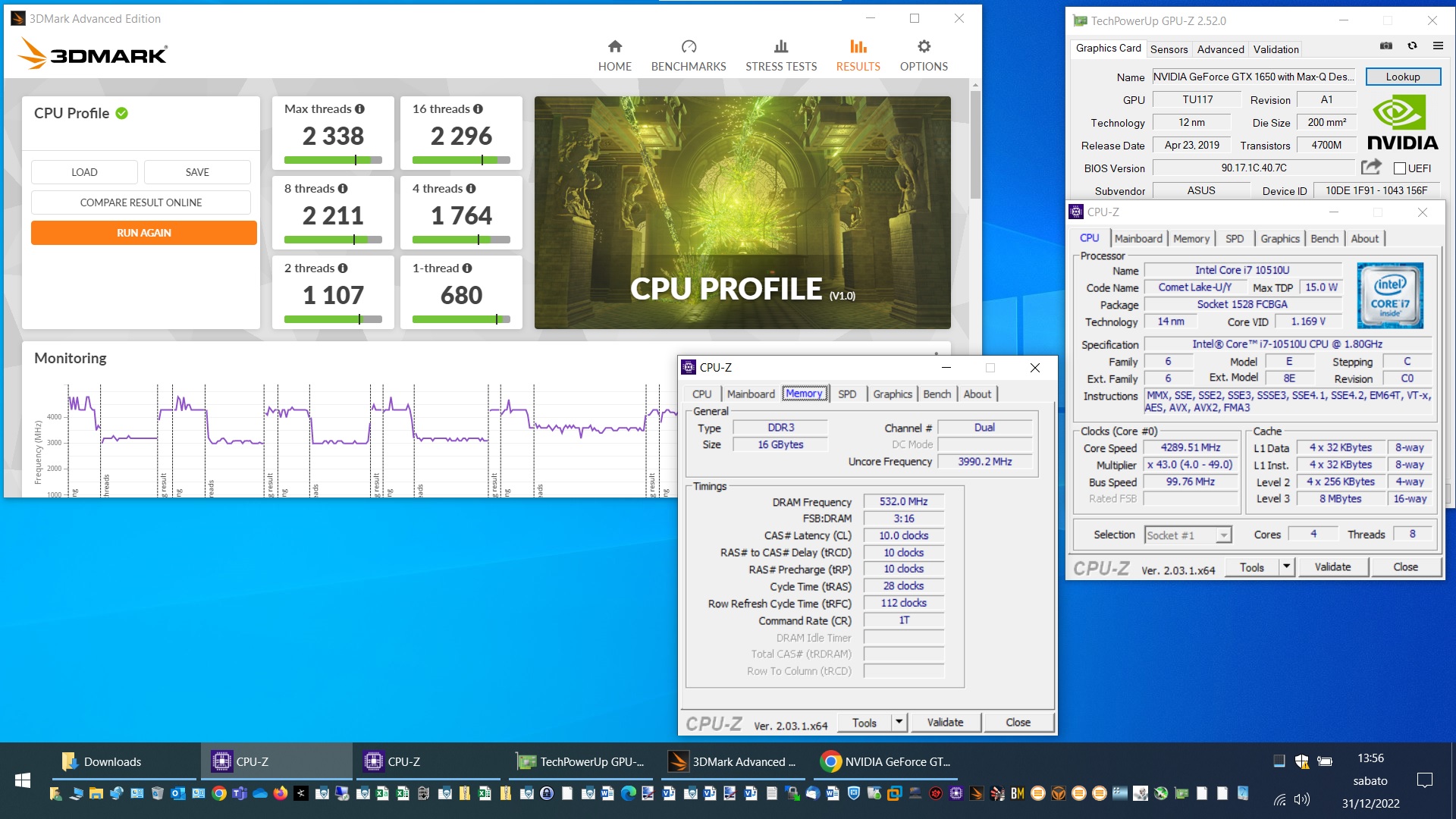
Task: Click Lookup button in GPU-Z
Action: [1403, 77]
